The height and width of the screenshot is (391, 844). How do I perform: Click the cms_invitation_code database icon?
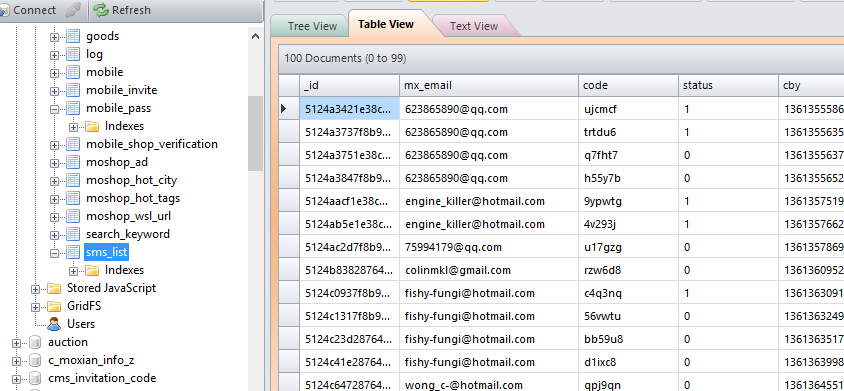tap(35, 378)
